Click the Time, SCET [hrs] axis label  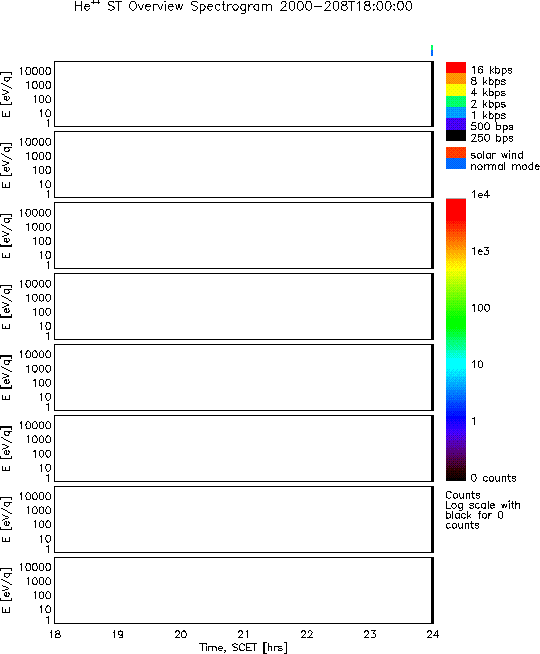pos(243,648)
